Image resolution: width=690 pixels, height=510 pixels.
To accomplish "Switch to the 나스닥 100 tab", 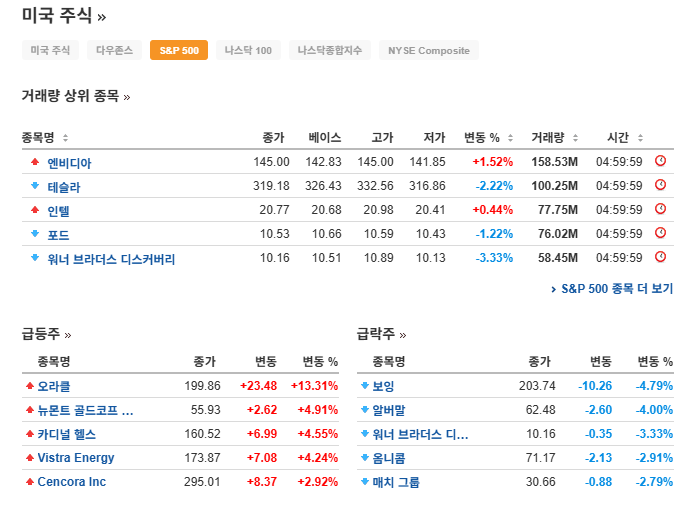I will pos(248,50).
